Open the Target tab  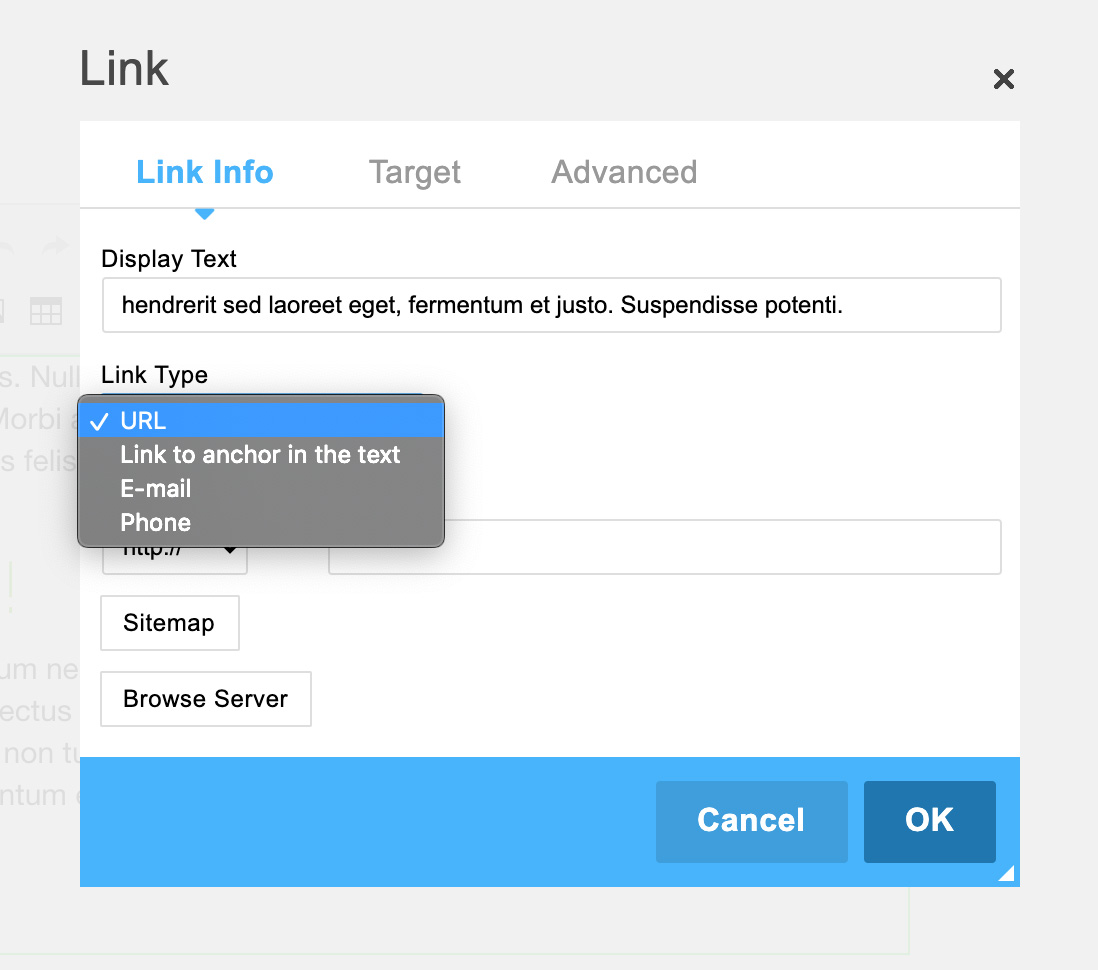[415, 172]
